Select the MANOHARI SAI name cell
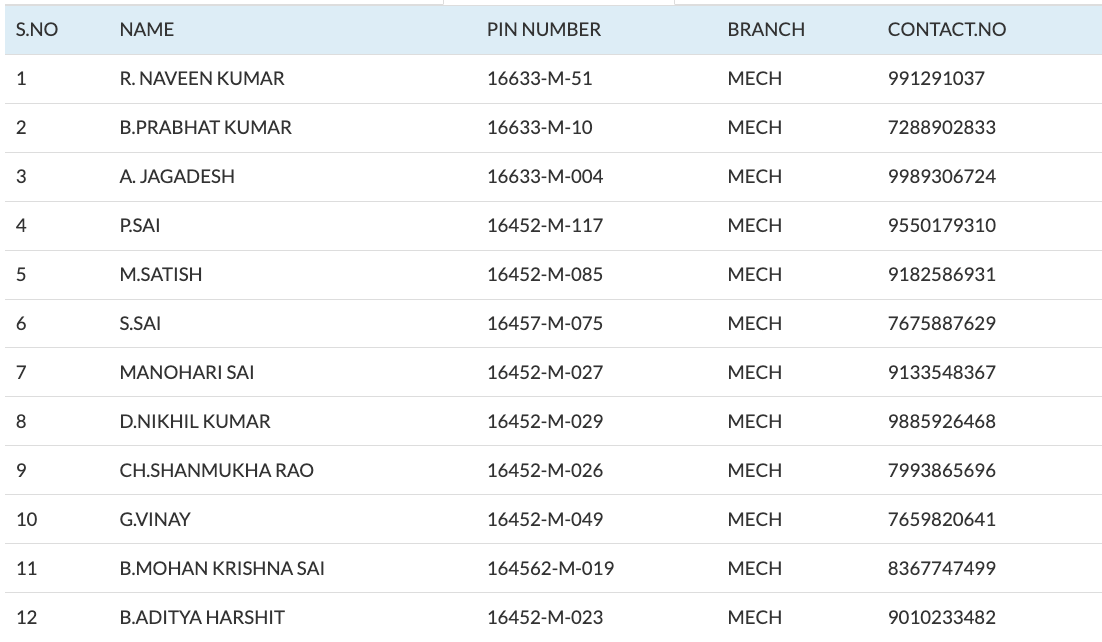 coord(187,372)
